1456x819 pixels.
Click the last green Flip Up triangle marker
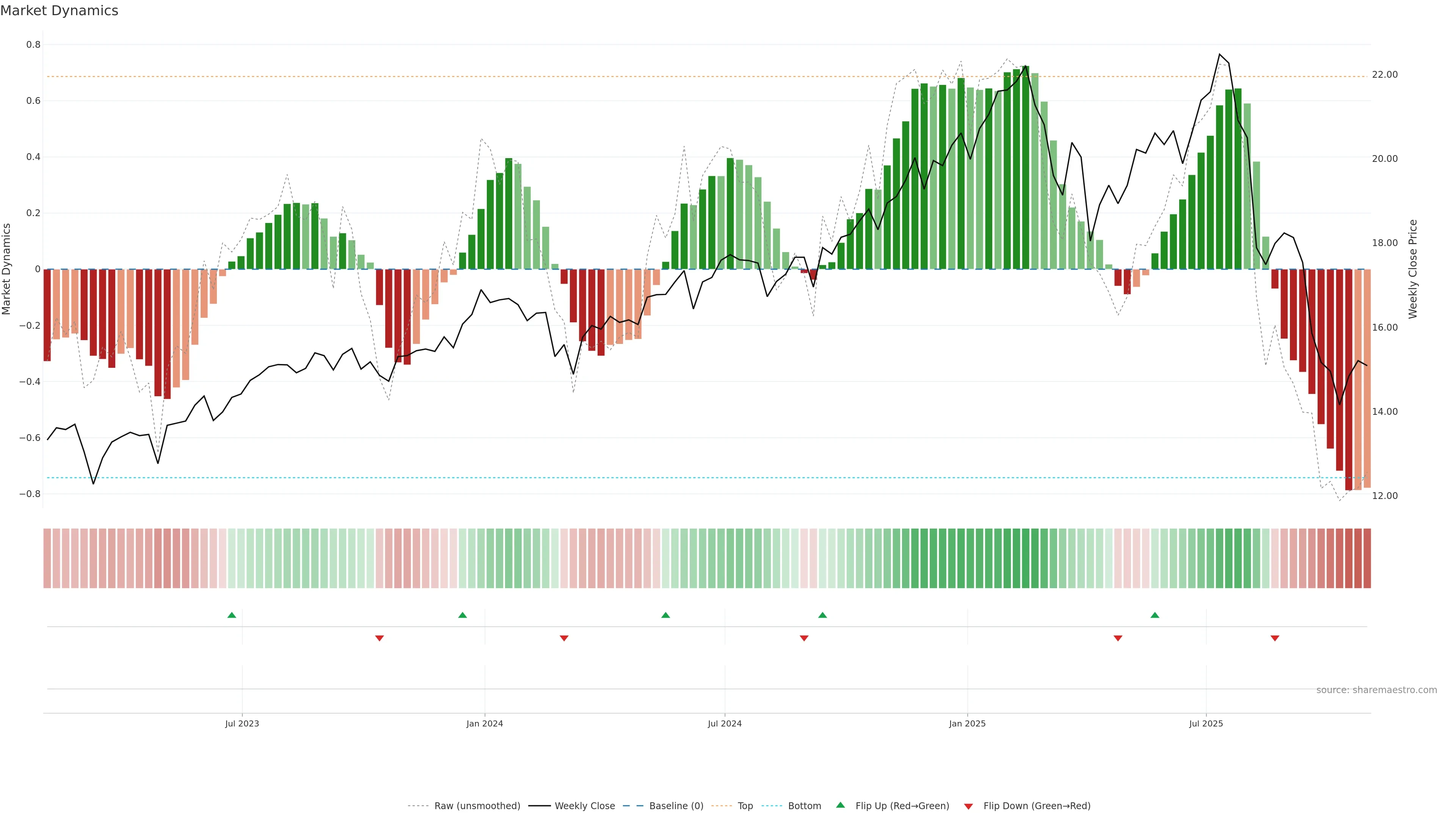(x=1155, y=615)
